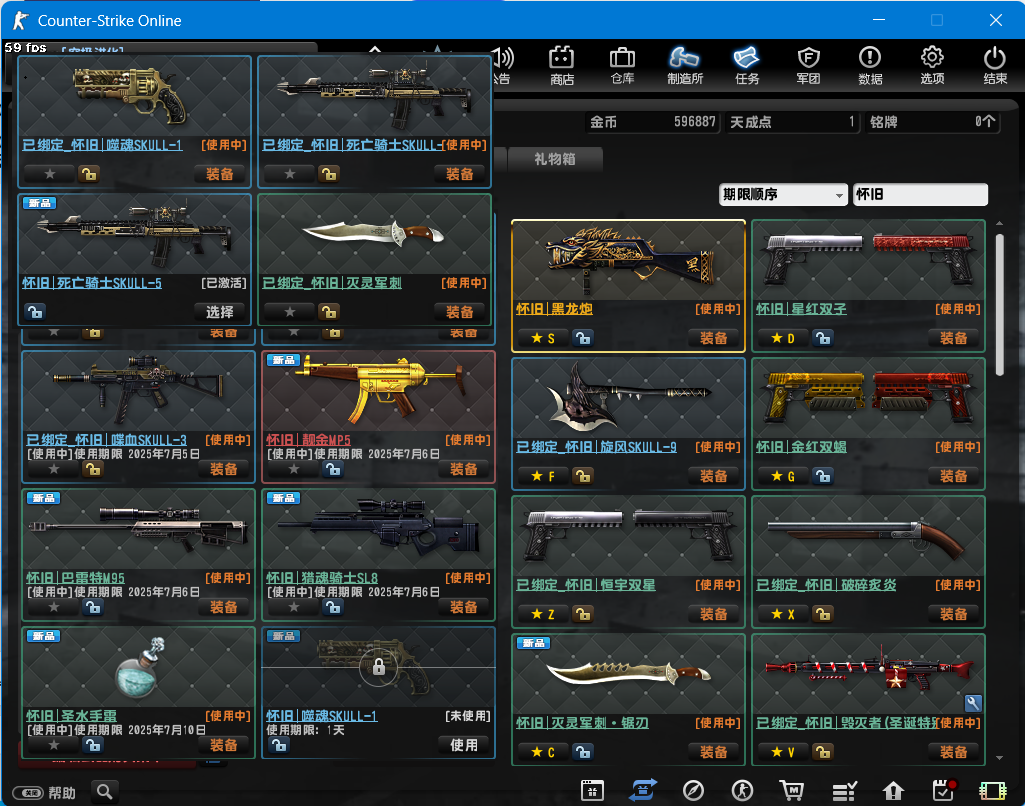
Task: Click the ★ Z slot on 恒宇双星
Action: pyautogui.click(x=543, y=614)
